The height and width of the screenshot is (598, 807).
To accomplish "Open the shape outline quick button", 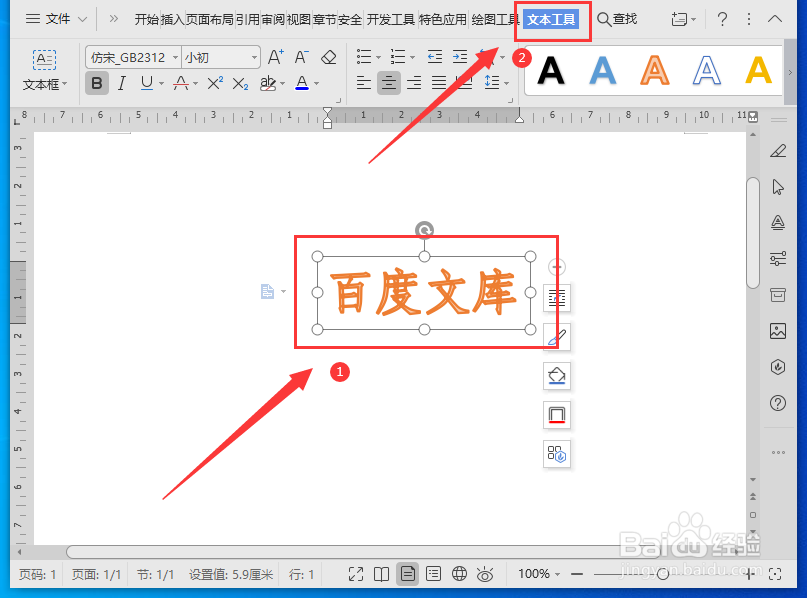I will point(557,415).
